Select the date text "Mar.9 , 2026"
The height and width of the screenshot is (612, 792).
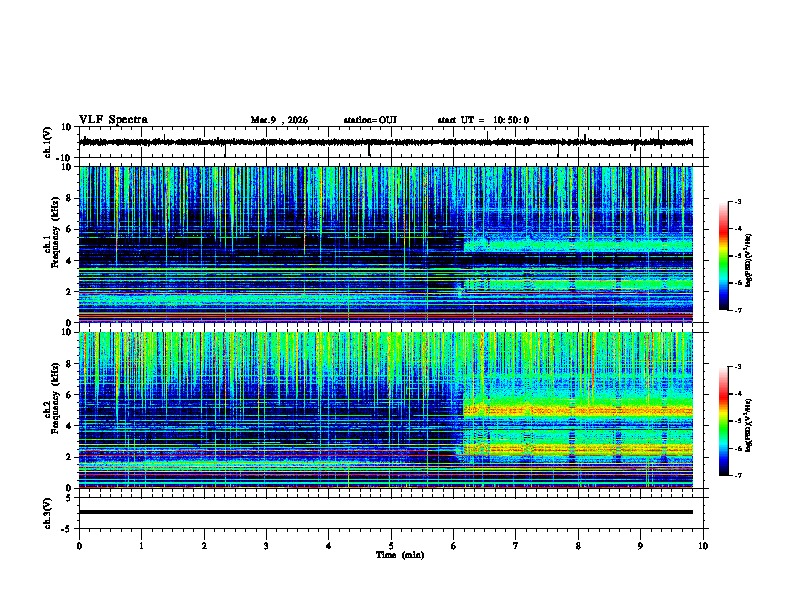(x=279, y=120)
